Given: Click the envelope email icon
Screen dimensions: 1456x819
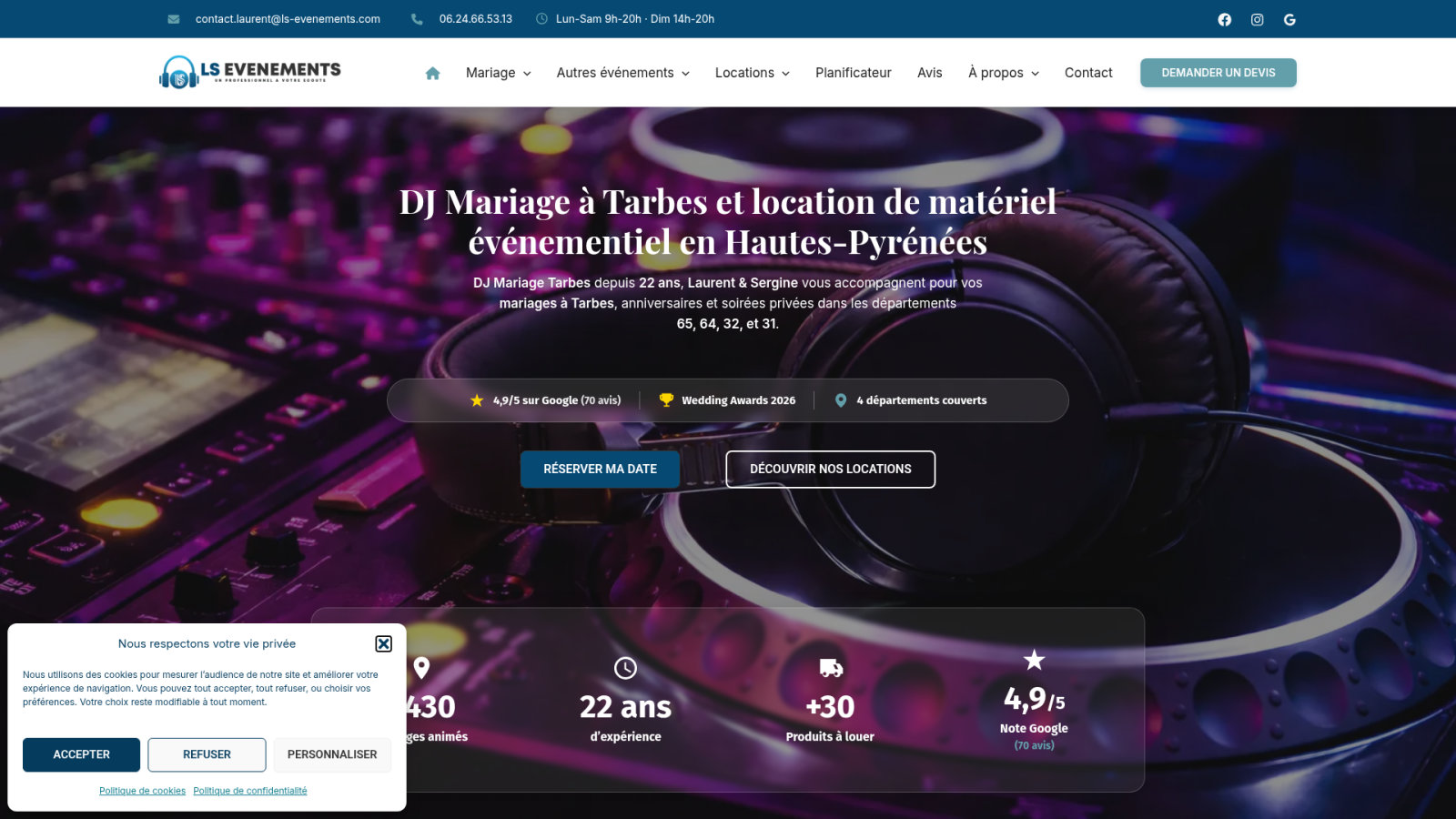Looking at the screenshot, I should pos(174,19).
